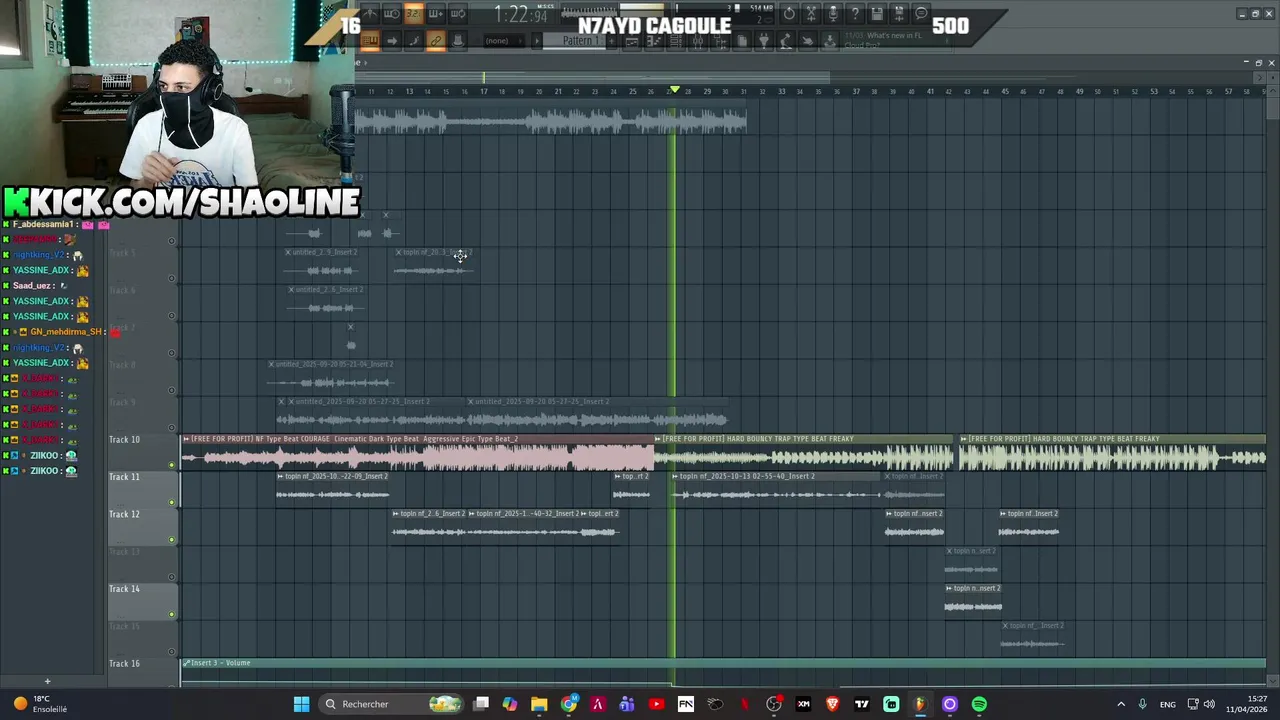
Task: Click the circular-arrow undo history icon
Action: [x=789, y=14]
